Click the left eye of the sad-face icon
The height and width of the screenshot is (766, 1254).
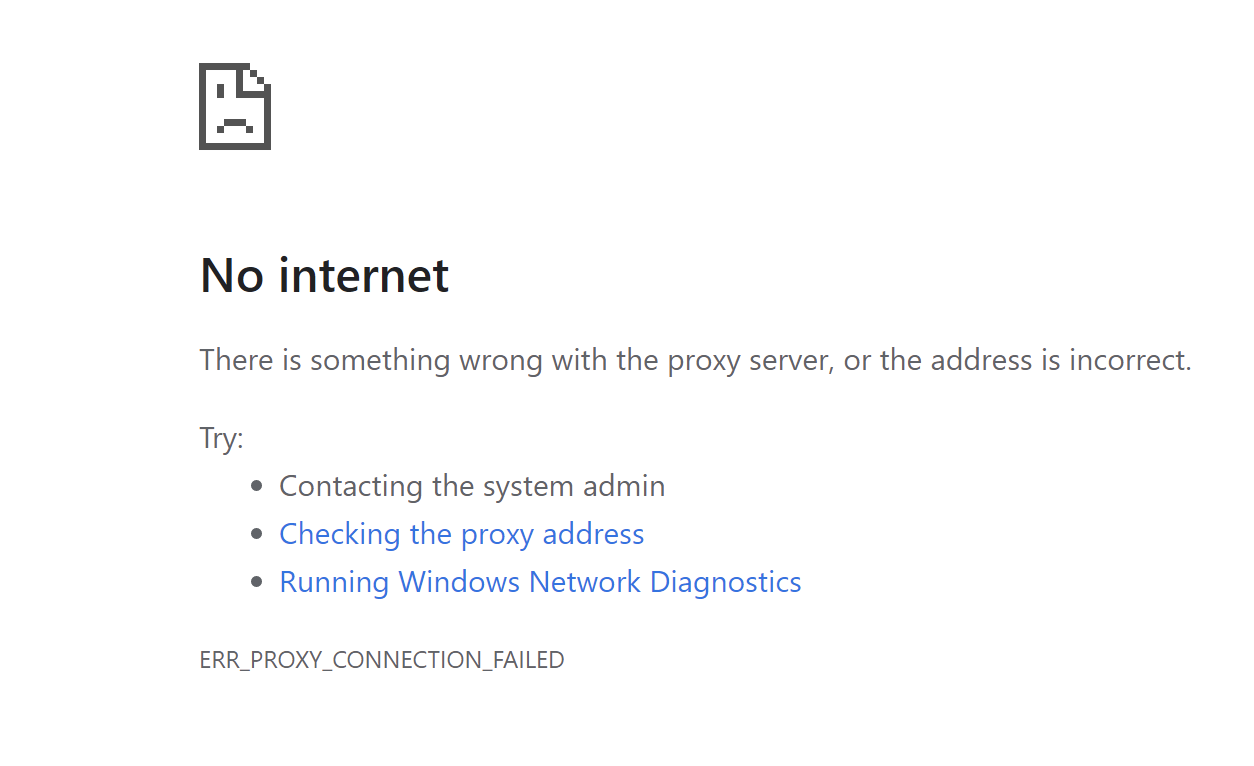coord(220,91)
